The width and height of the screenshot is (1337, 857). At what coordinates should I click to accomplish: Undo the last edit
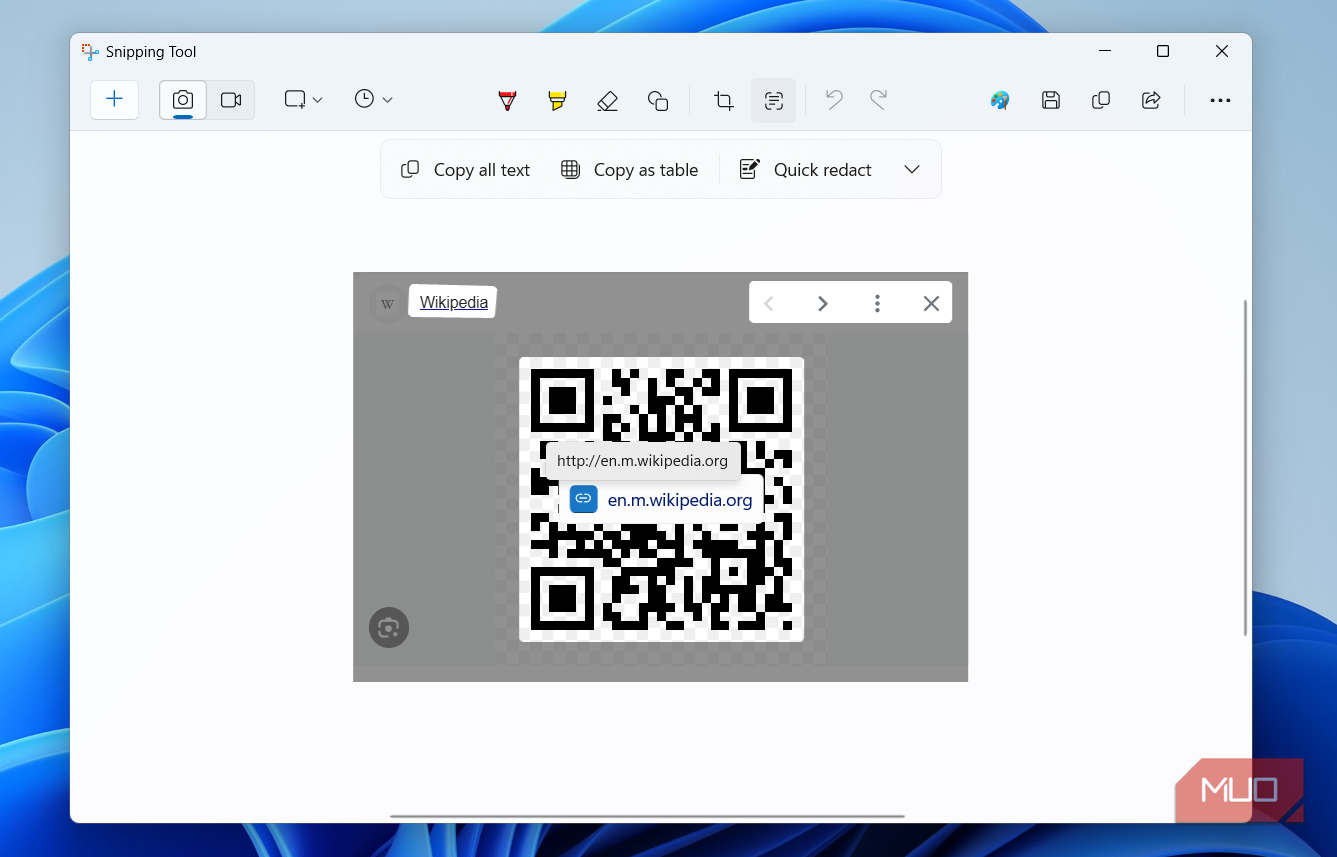834,99
